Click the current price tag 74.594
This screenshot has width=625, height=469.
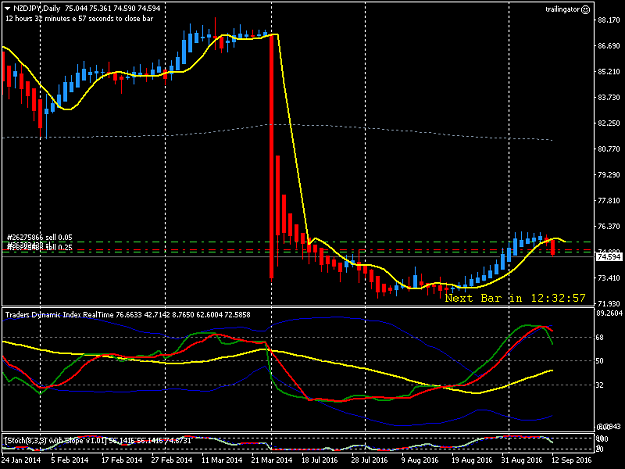tap(609, 257)
